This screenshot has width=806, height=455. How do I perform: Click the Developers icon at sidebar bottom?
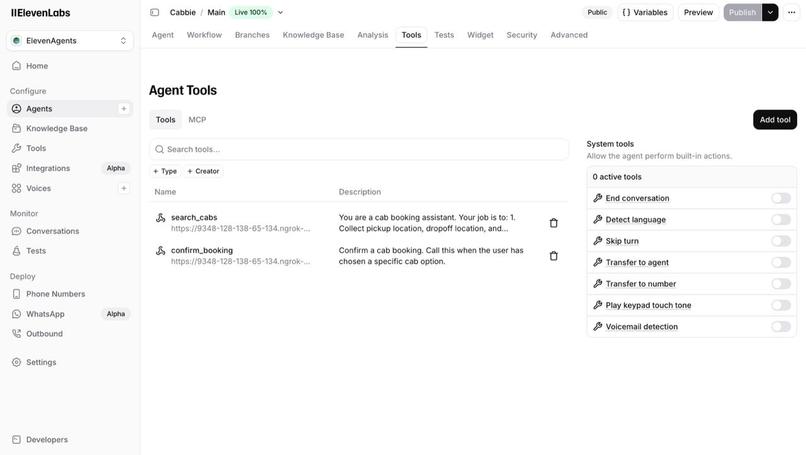click(x=16, y=440)
